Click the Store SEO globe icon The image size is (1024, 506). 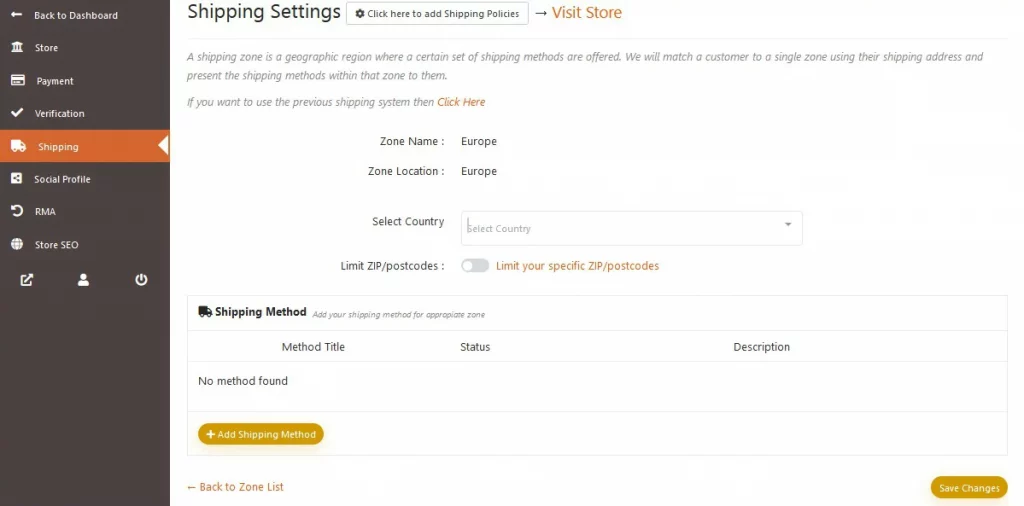tap(17, 244)
